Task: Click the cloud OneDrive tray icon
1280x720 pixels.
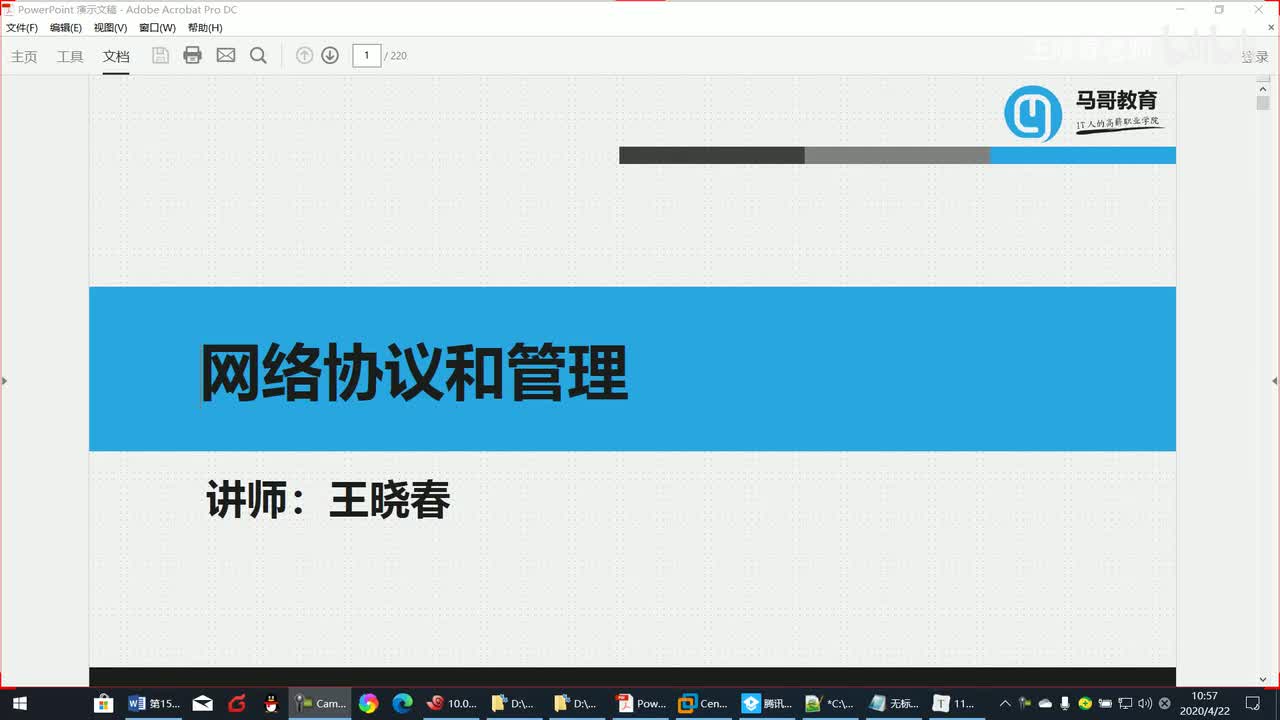Action: (1045, 703)
